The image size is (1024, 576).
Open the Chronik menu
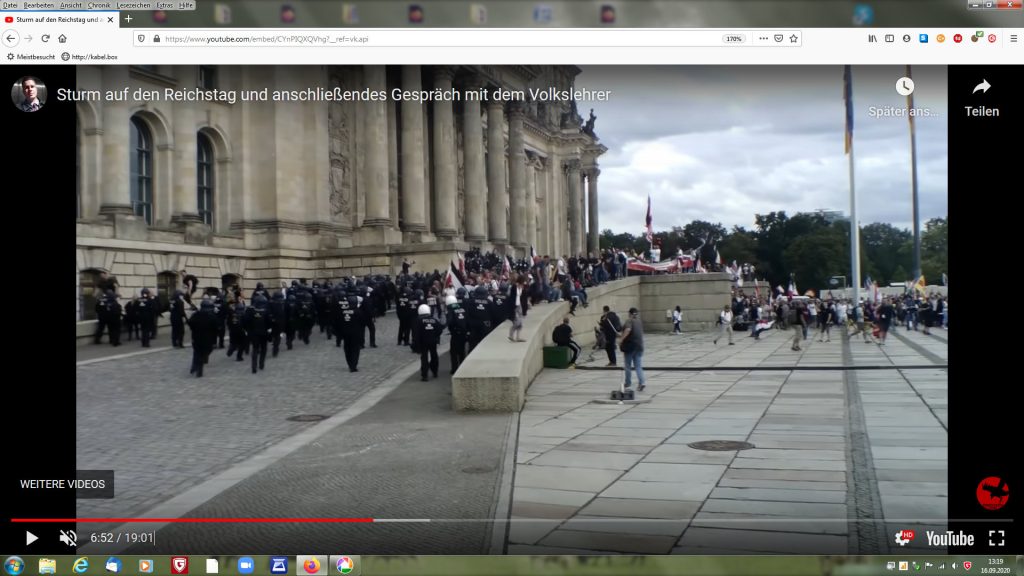pos(99,5)
